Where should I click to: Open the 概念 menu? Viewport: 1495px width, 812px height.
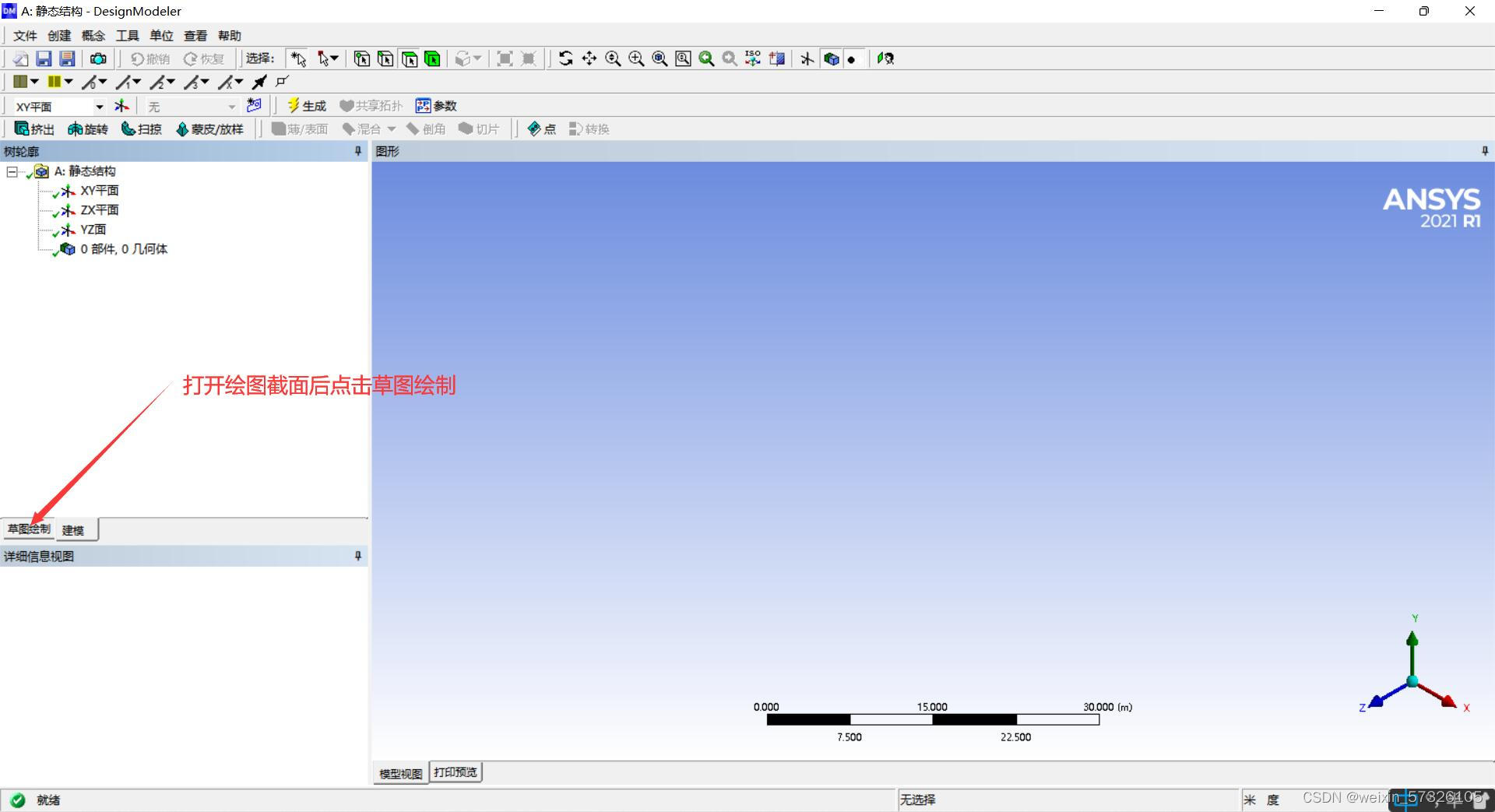pyautogui.click(x=93, y=36)
